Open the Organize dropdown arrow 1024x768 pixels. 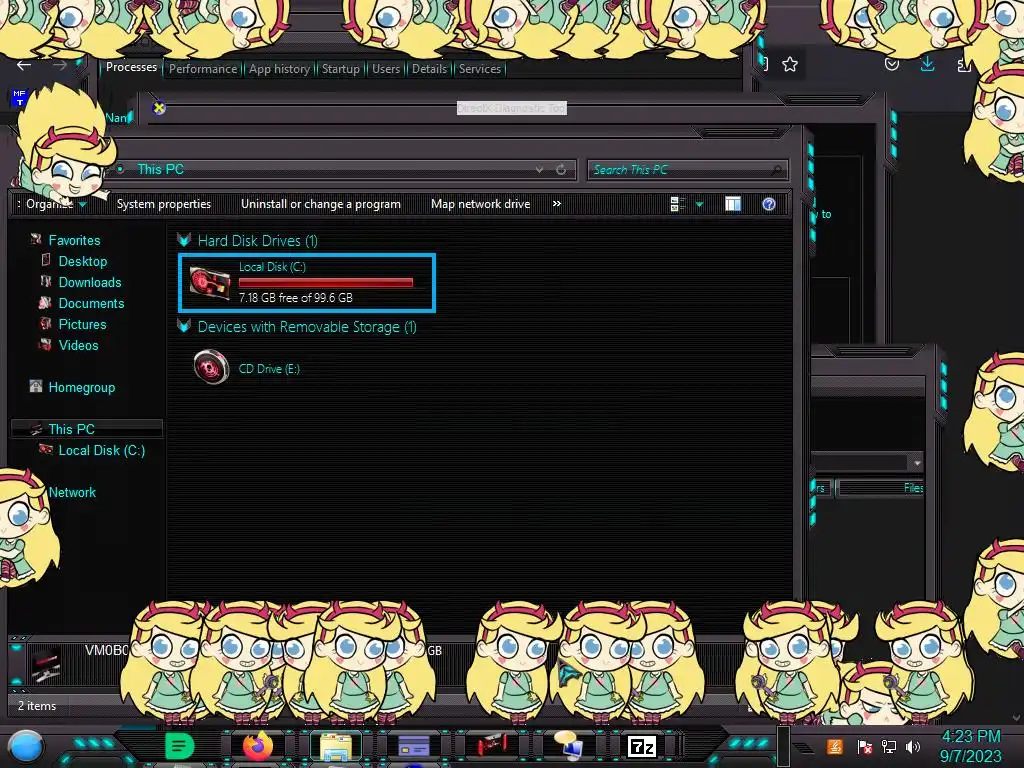(x=83, y=204)
